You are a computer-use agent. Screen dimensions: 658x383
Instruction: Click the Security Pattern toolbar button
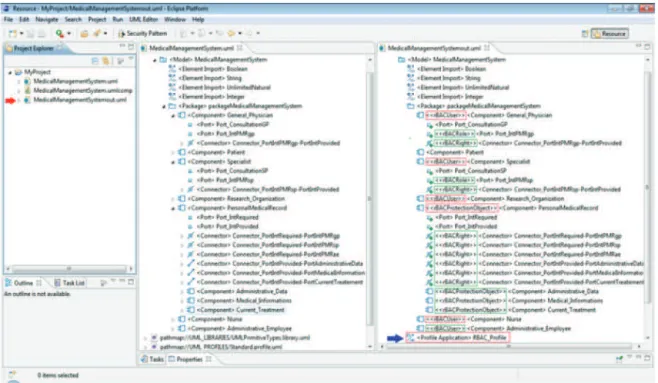point(143,33)
